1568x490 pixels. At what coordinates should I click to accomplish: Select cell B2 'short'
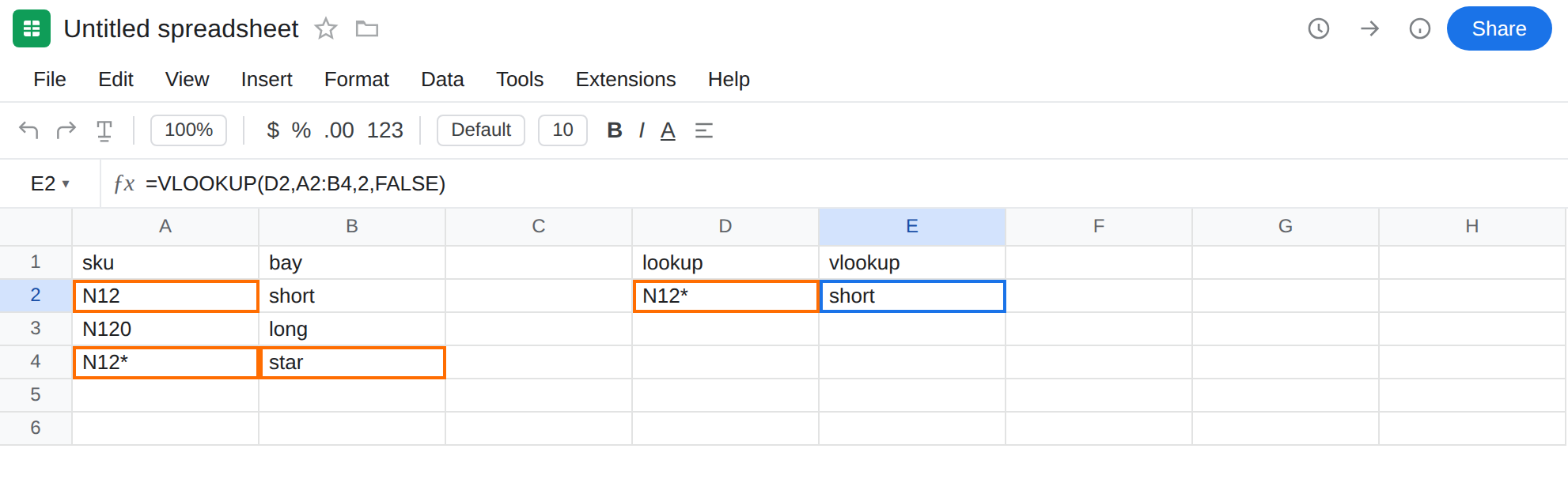click(352, 296)
